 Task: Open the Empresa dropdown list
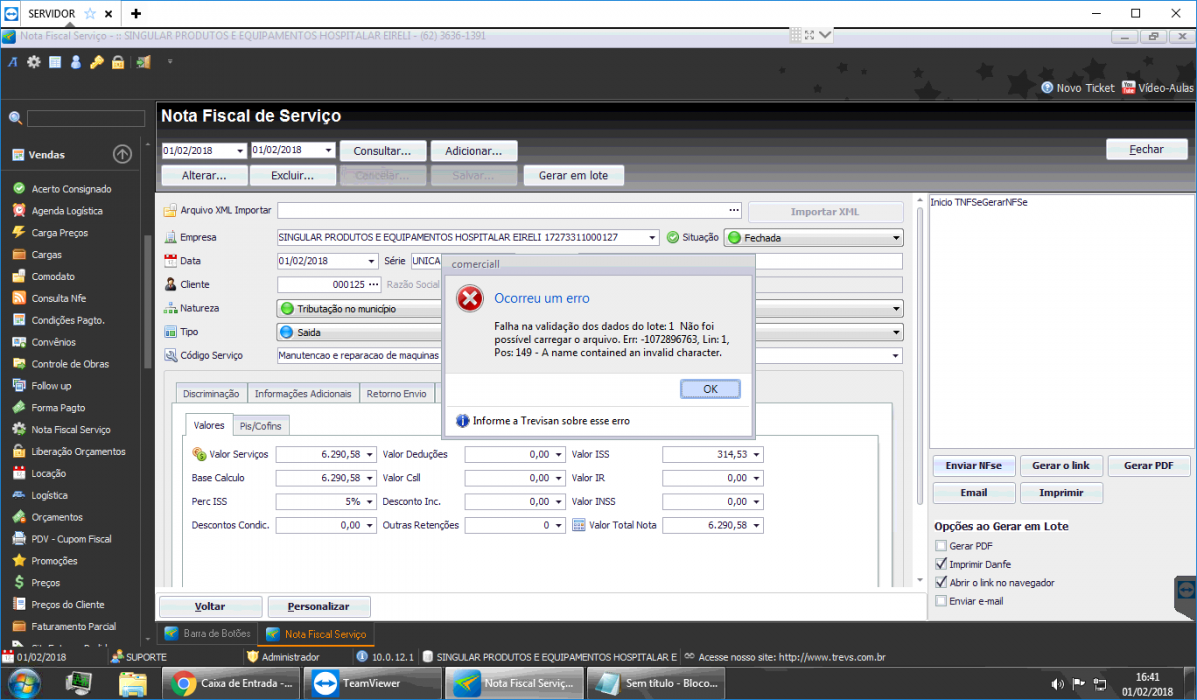[652, 237]
